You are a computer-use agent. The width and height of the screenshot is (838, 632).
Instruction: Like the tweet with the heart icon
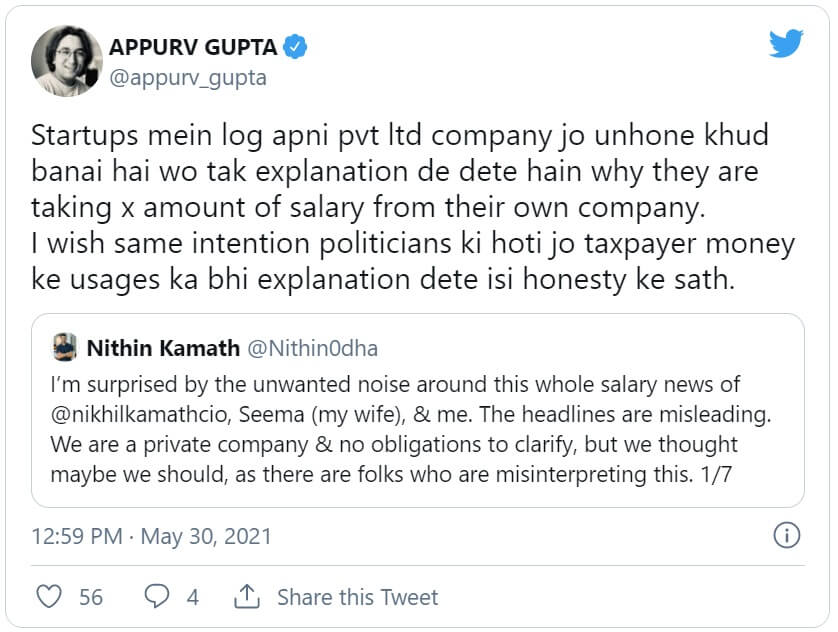[x=49, y=597]
